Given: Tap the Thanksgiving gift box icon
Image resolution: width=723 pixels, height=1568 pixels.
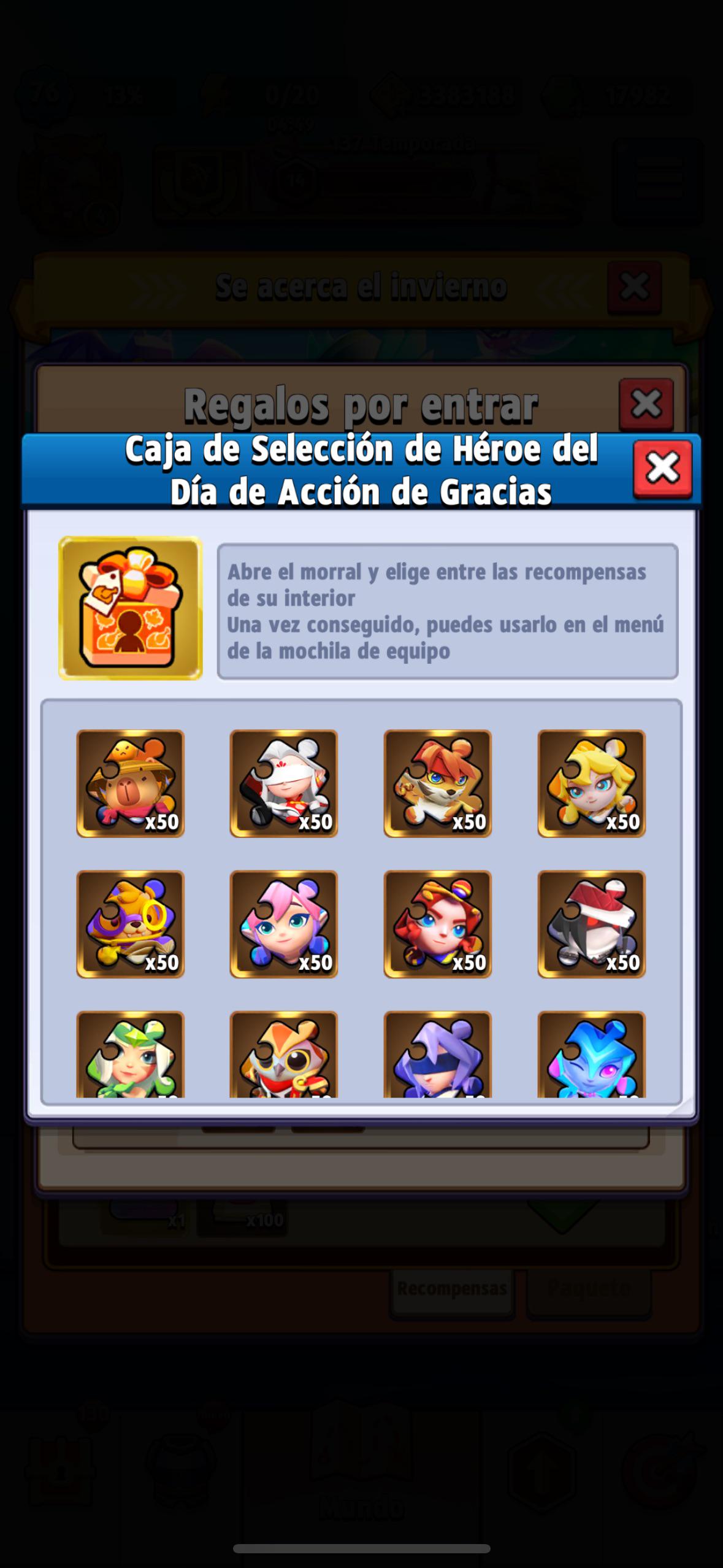Looking at the screenshot, I should 130,608.
